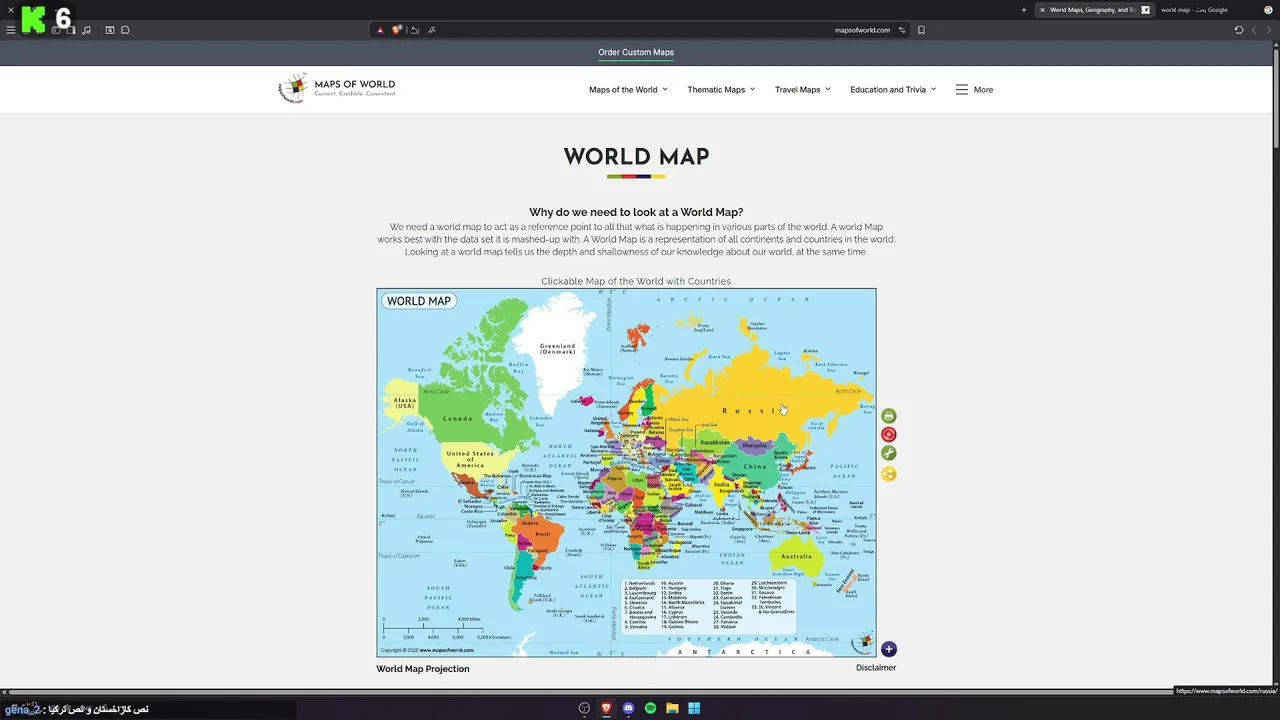
Task: Open the More hamburger menu in site header
Action: tap(974, 90)
